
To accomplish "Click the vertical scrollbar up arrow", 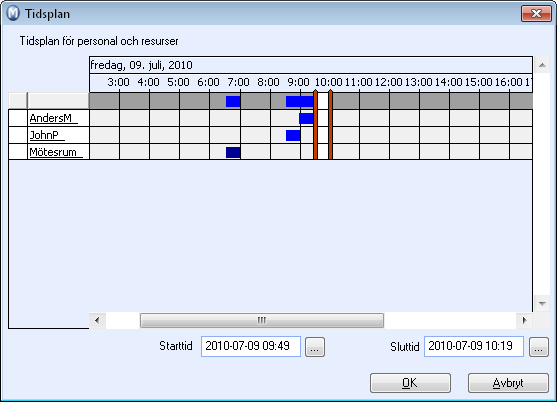I will point(542,65).
